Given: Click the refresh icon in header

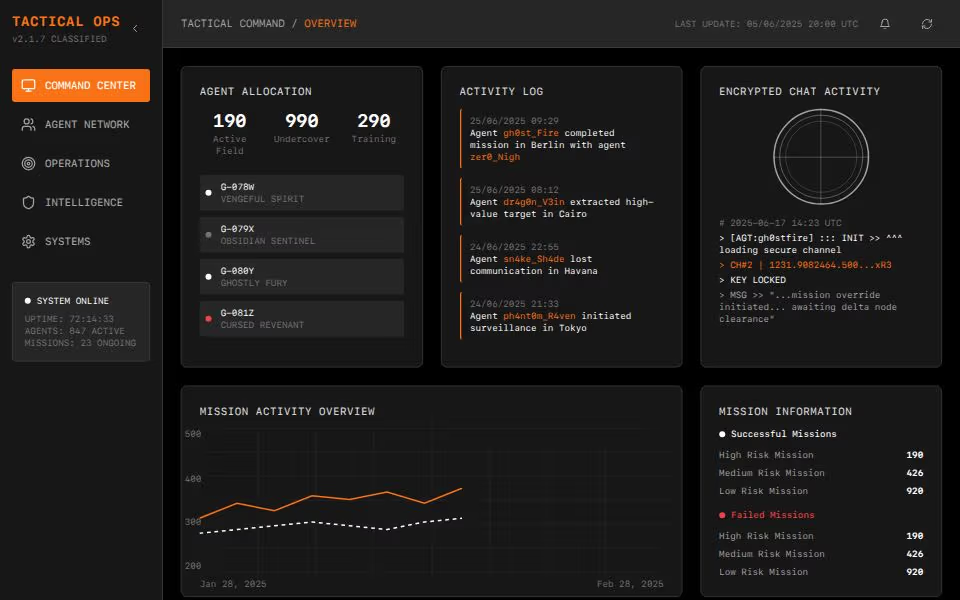Looking at the screenshot, I should click(x=927, y=24).
